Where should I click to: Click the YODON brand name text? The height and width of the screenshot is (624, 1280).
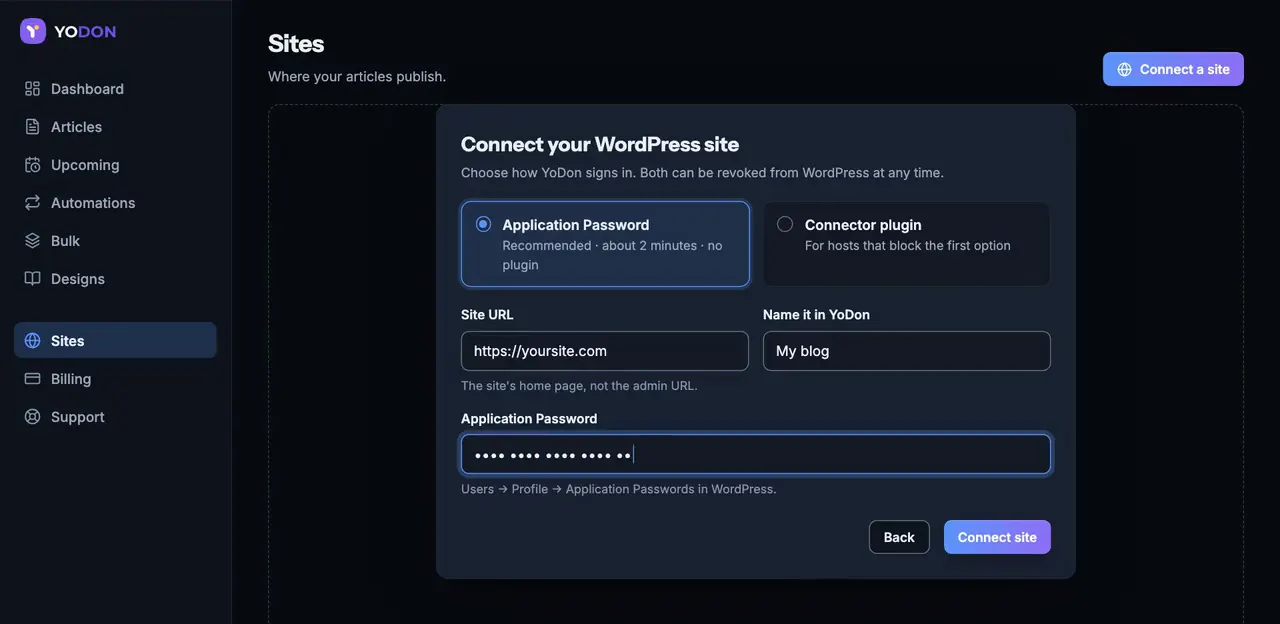click(85, 31)
